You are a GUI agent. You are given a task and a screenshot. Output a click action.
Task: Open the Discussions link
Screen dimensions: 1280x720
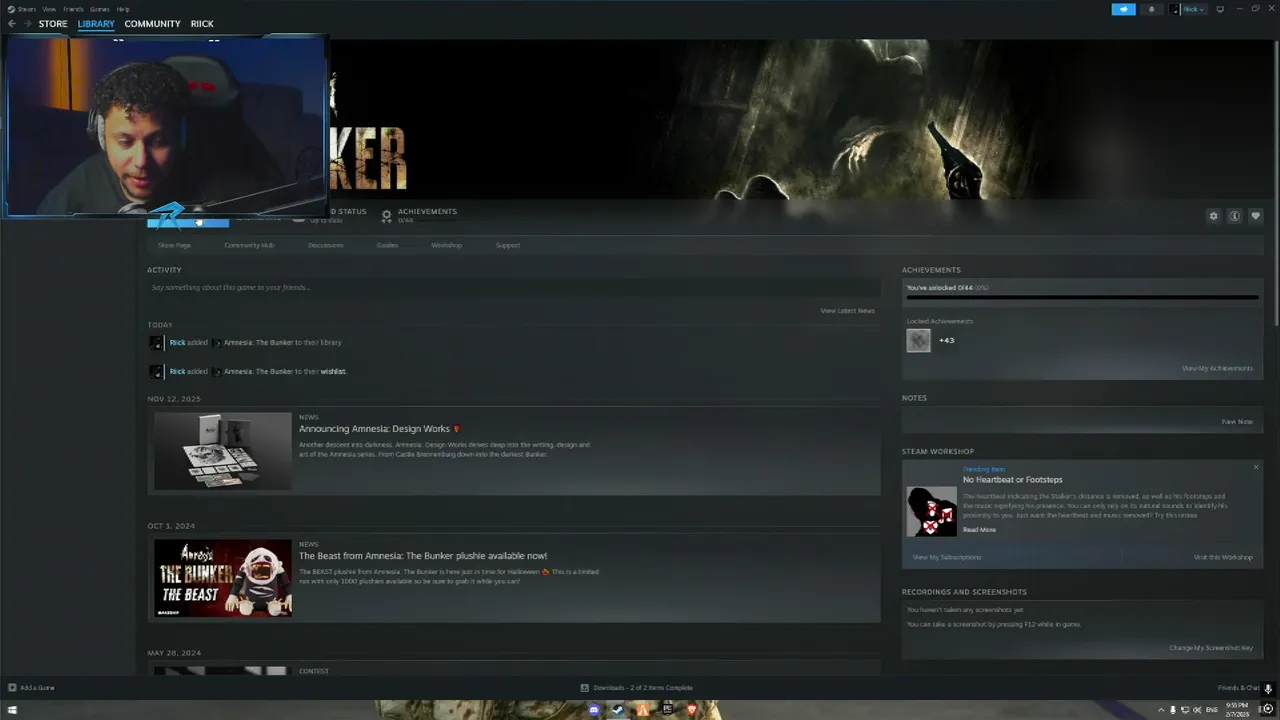tap(326, 245)
